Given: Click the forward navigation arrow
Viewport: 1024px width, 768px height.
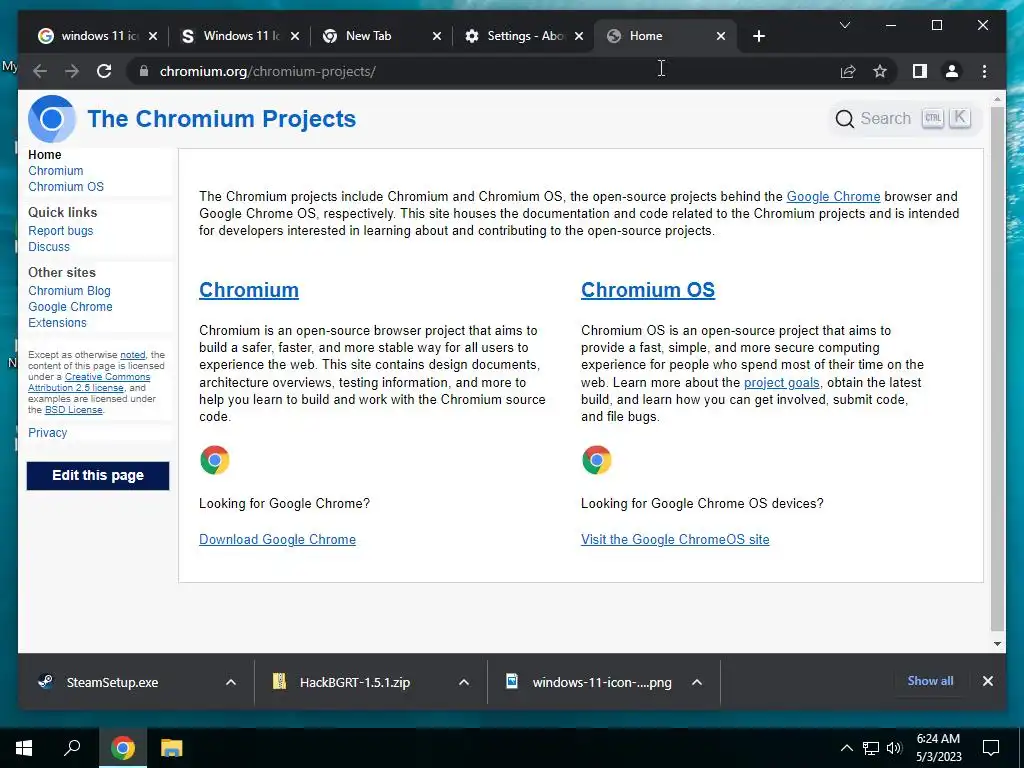Looking at the screenshot, I should [x=72, y=71].
